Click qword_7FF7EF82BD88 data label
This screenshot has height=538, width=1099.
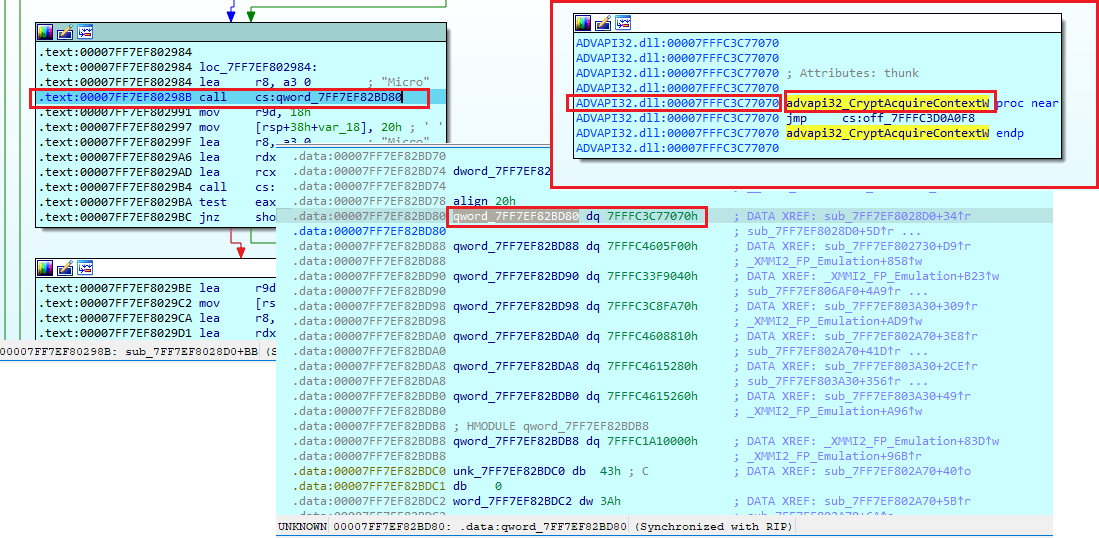coord(516,246)
